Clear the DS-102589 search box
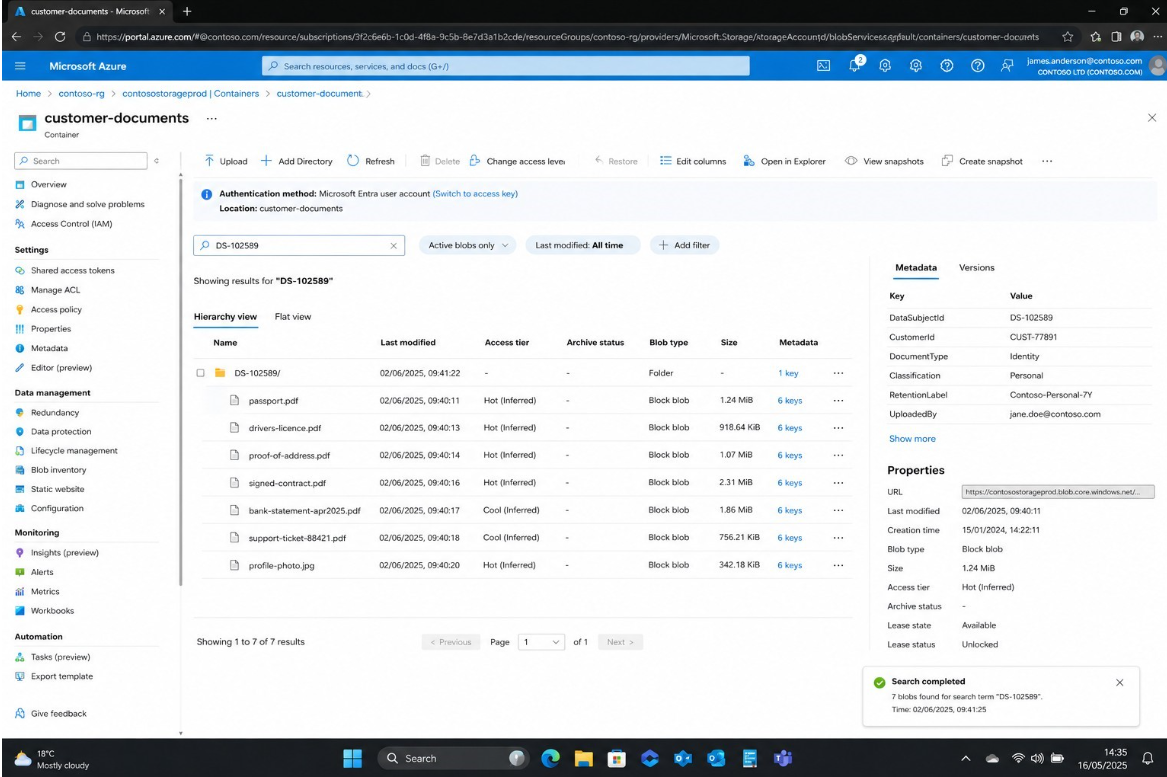The width and height of the screenshot is (1167, 777). click(394, 246)
